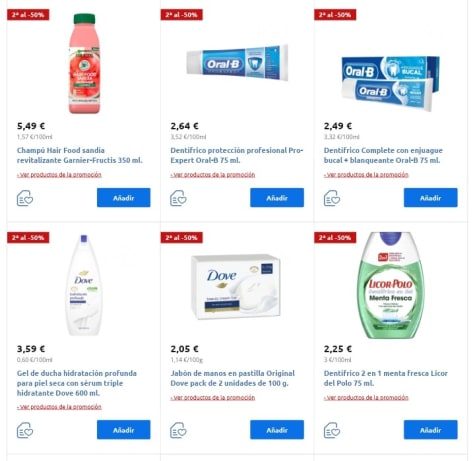Click wishlist icon for Oral-B Pro-Expert toothpaste

click(x=178, y=198)
